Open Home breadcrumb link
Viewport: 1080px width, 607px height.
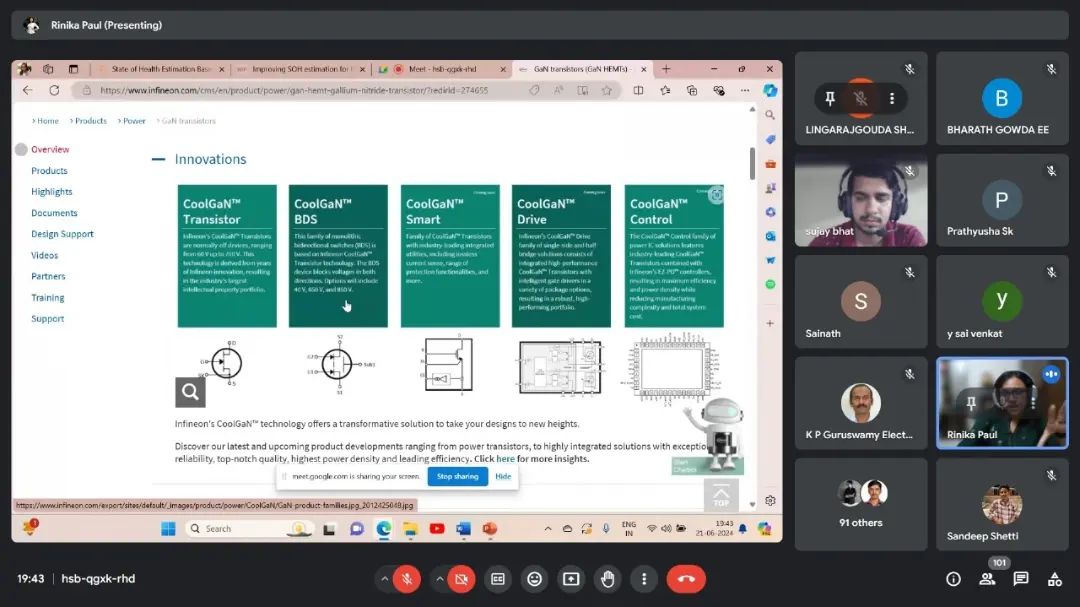48,121
